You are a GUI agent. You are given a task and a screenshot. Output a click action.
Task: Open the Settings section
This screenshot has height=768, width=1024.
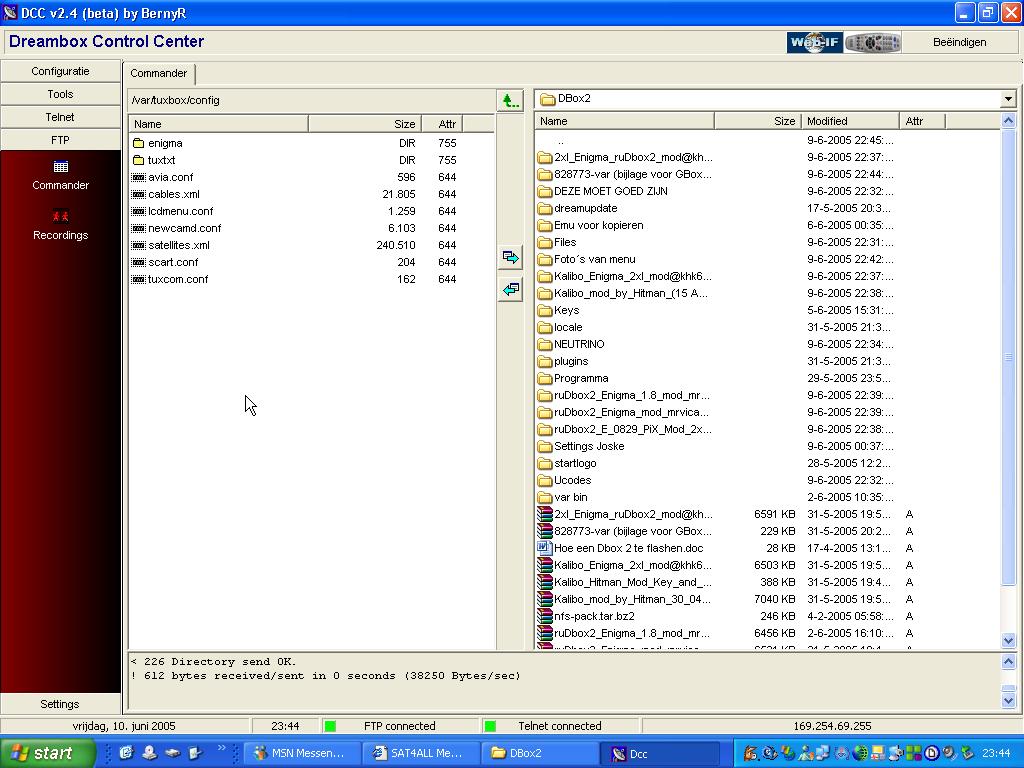(x=60, y=704)
